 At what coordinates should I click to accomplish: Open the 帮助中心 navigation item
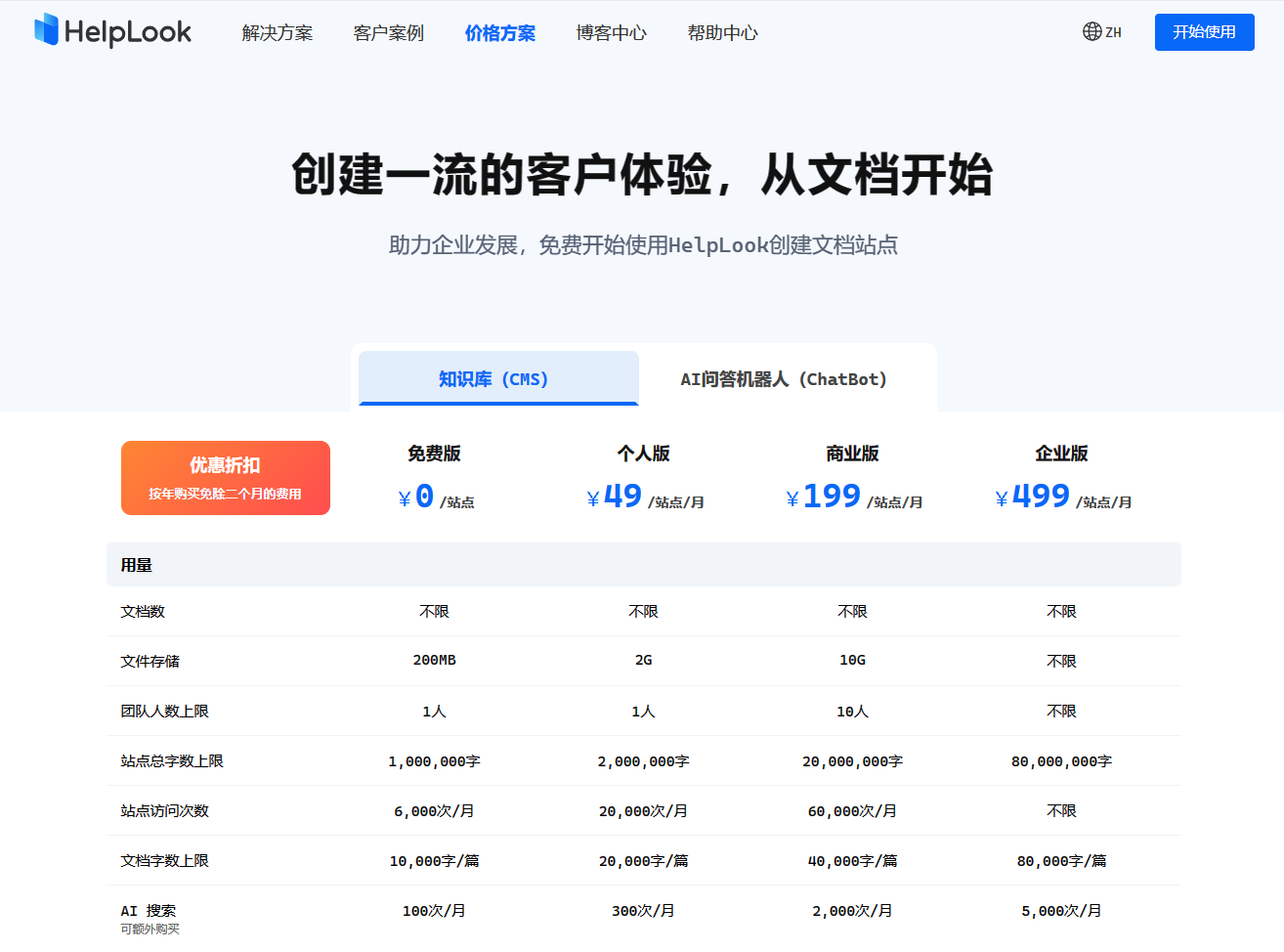click(722, 32)
